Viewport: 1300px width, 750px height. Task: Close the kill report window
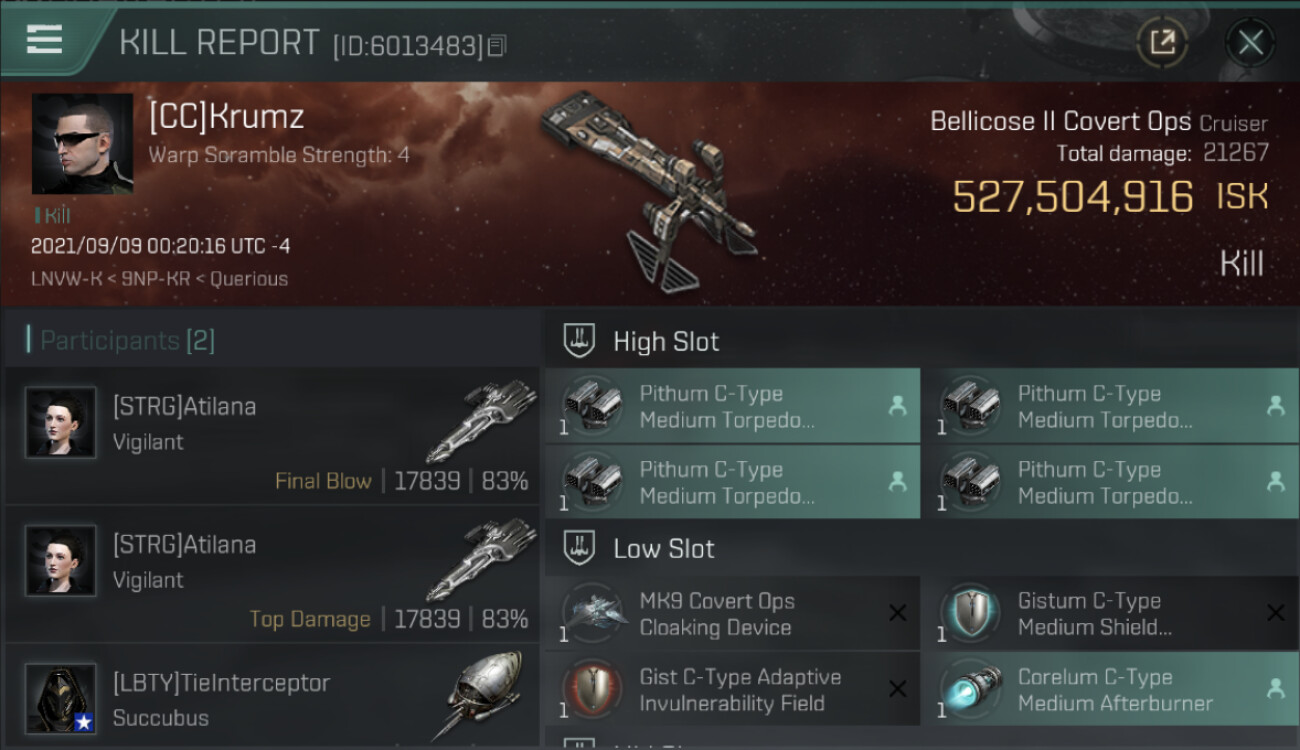click(1250, 42)
